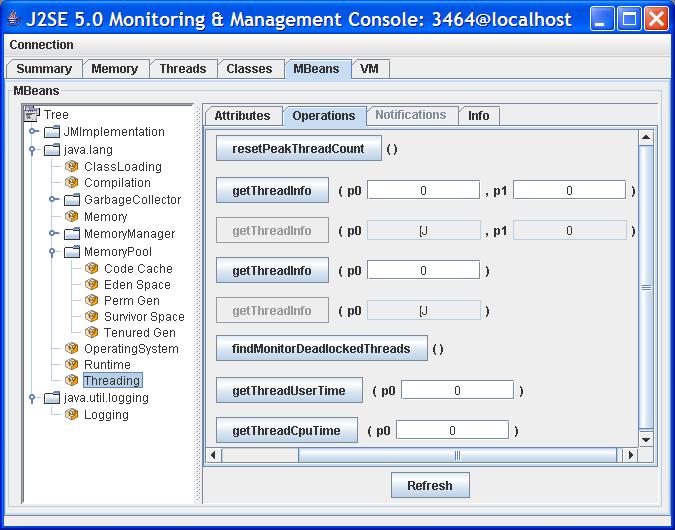Expand the MemoryManager tree node
675x530 pixels.
(53, 234)
